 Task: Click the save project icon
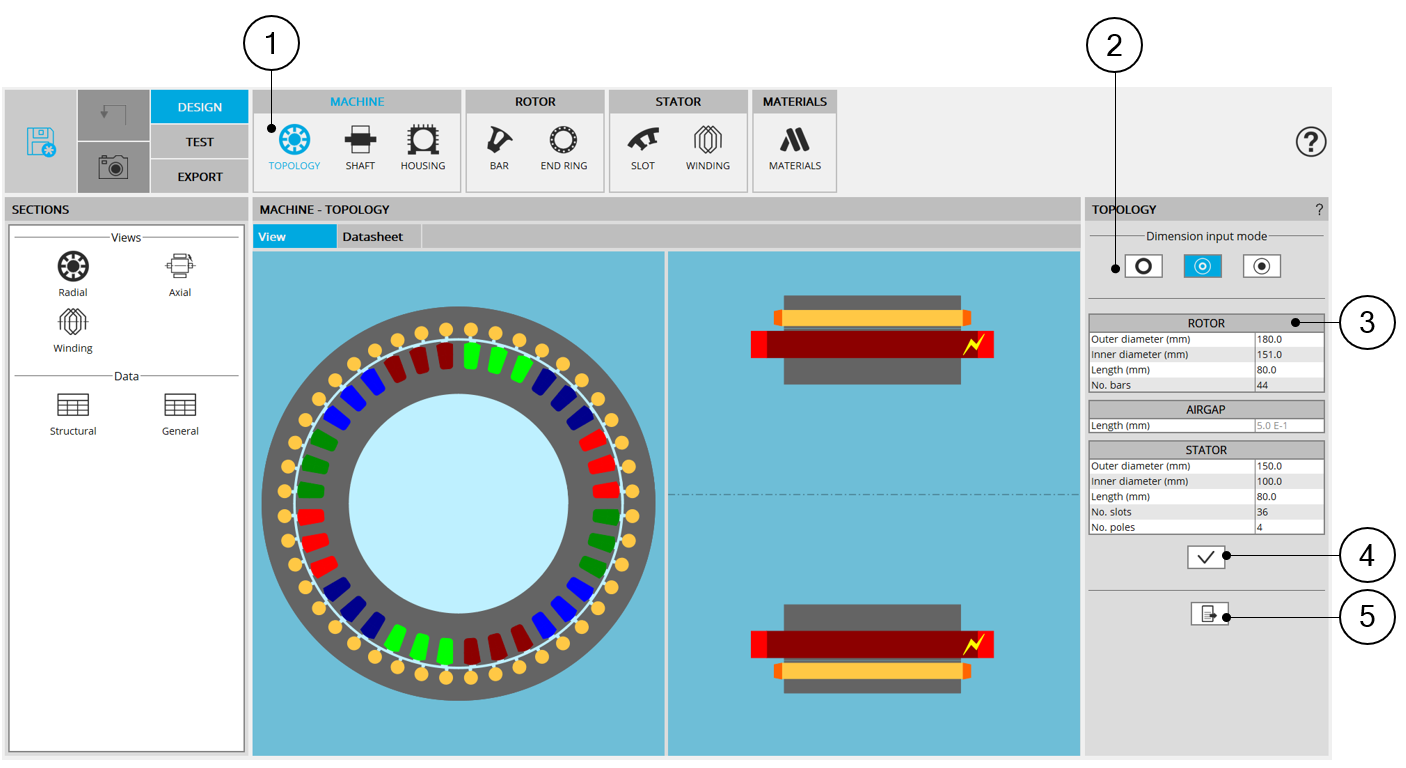tap(41, 142)
